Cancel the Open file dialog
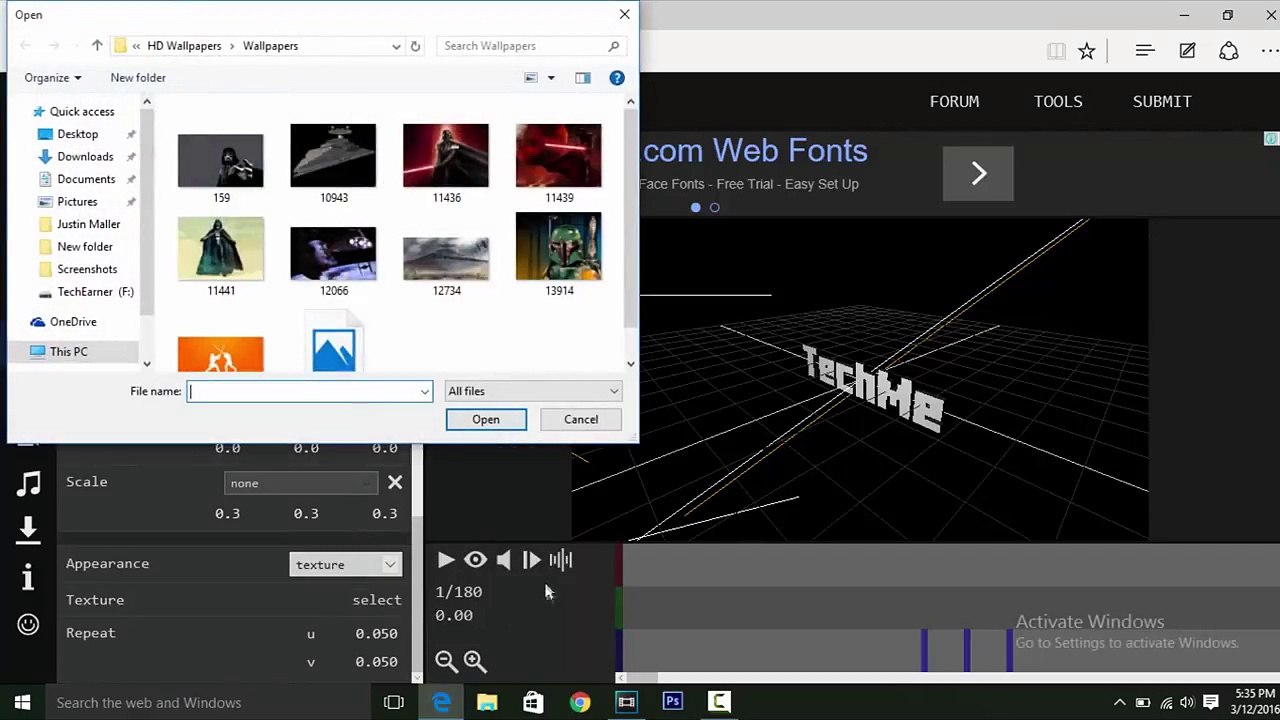This screenshot has width=1280, height=720. point(581,419)
